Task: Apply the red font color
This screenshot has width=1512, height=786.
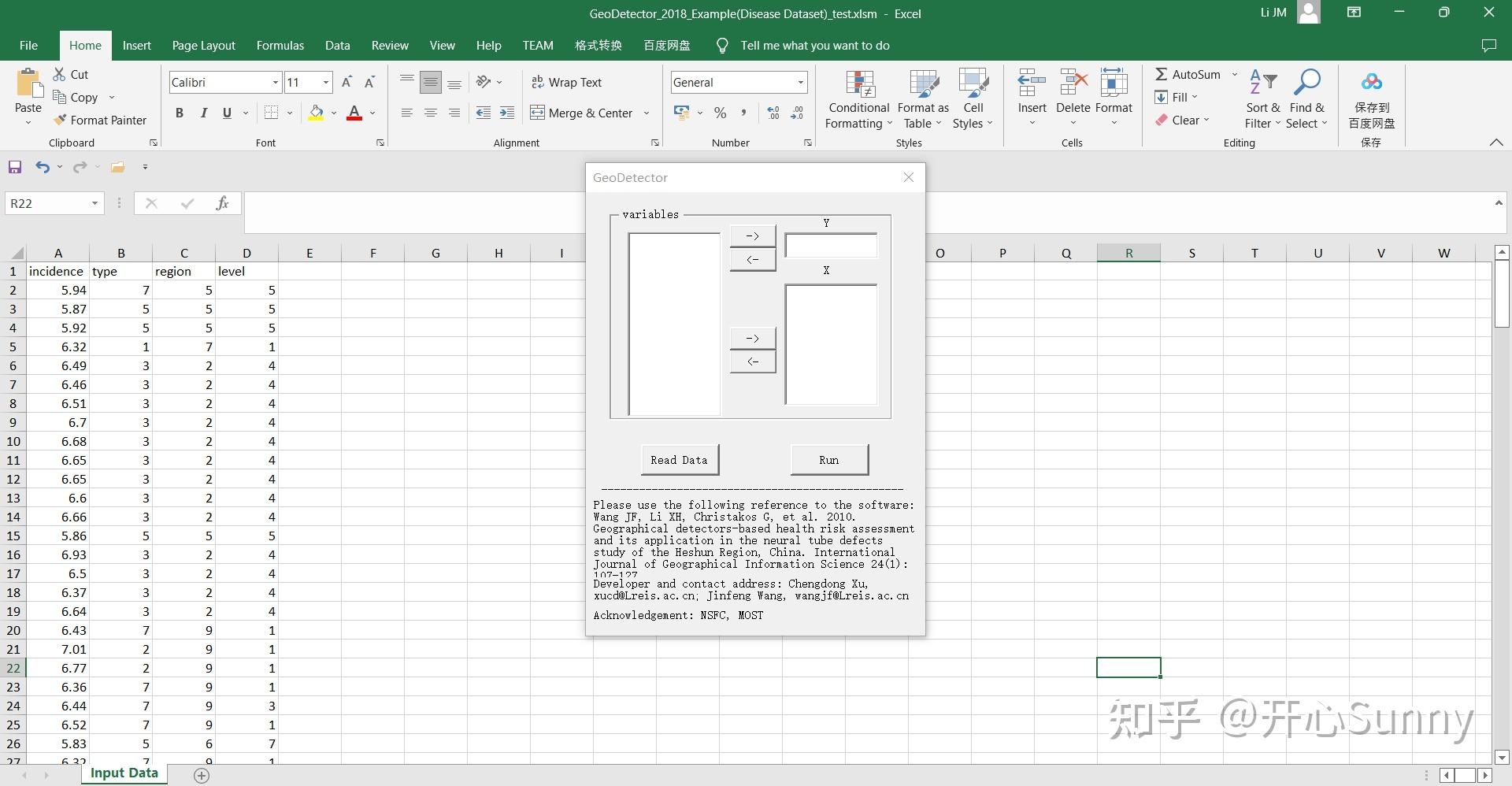Action: coord(354,113)
